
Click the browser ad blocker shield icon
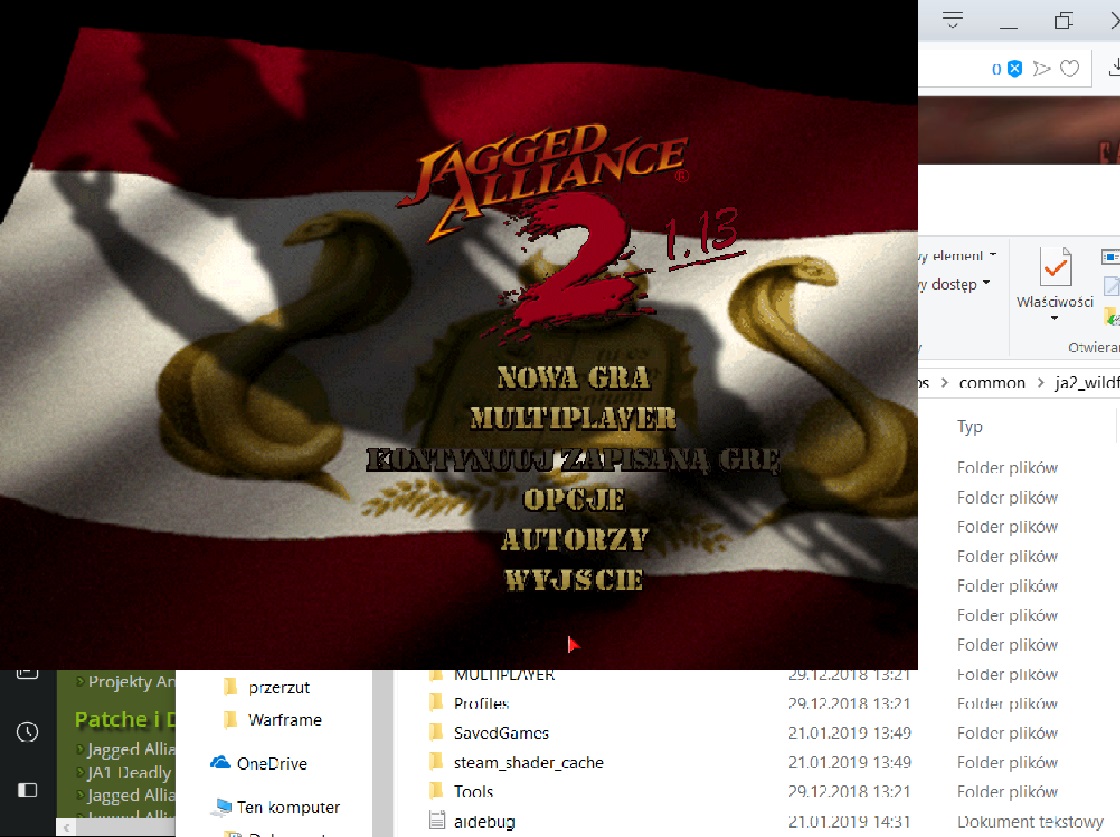1014,68
